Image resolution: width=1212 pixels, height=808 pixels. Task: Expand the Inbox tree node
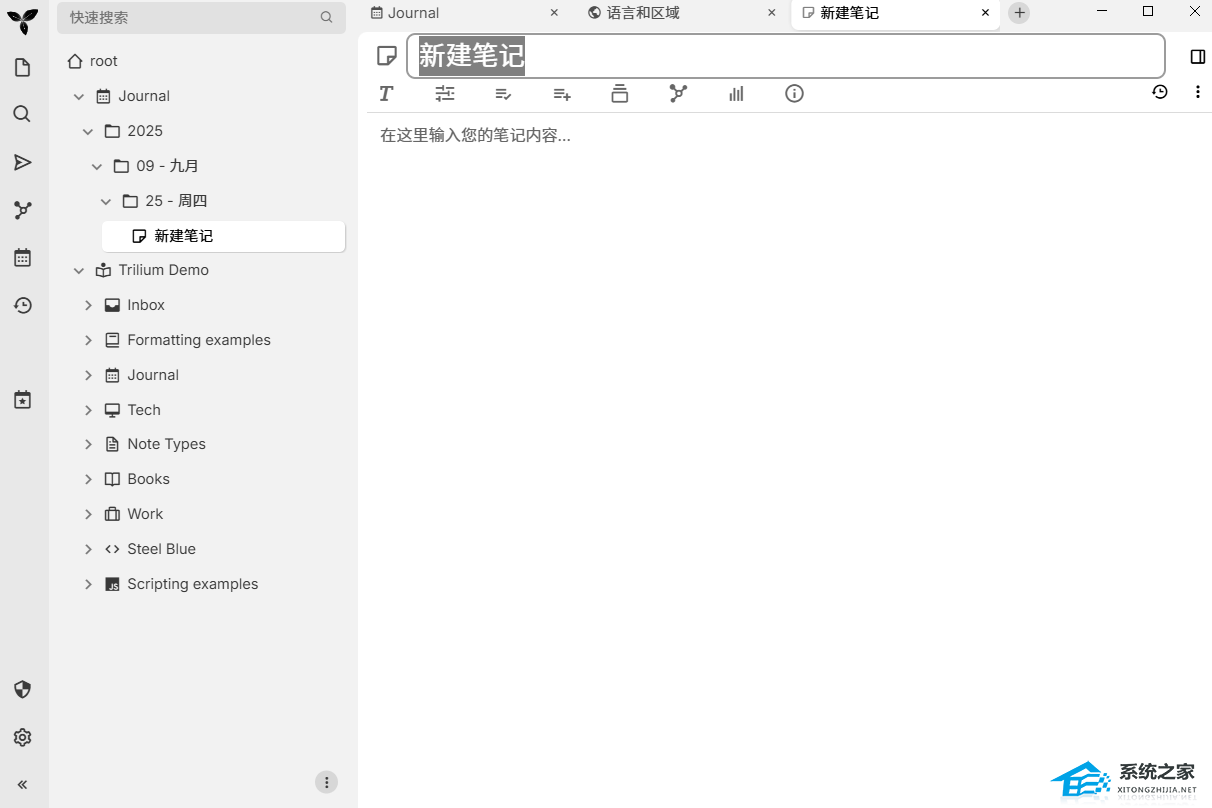88,305
